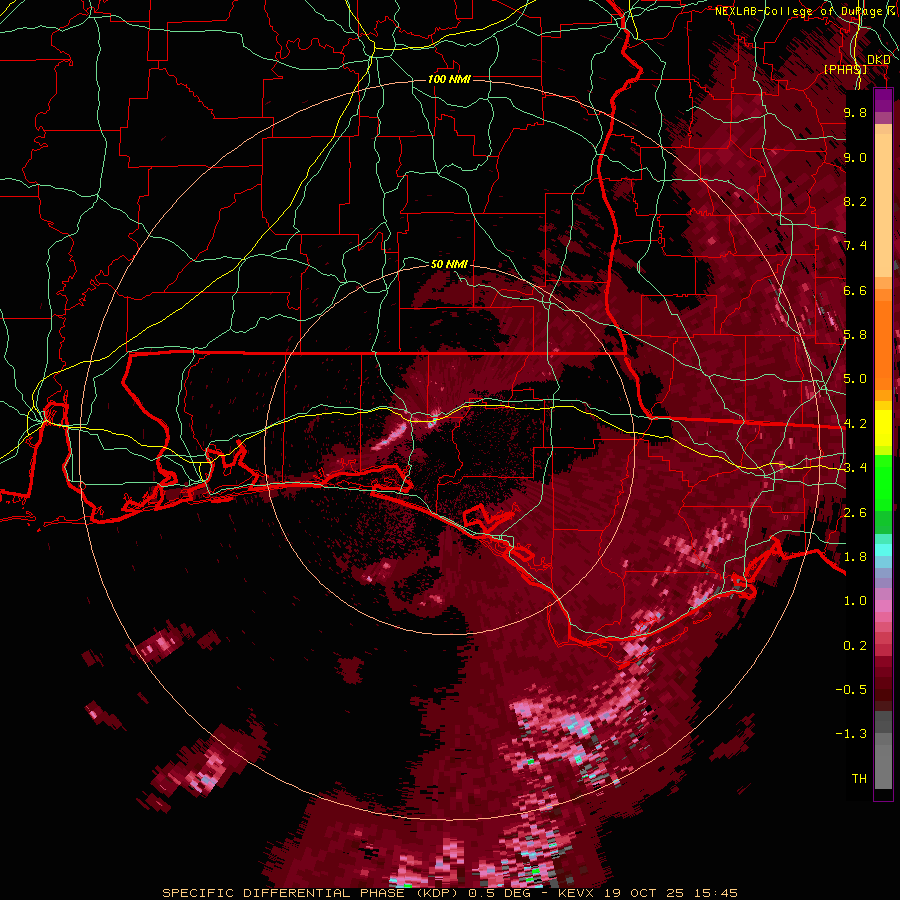The width and height of the screenshot is (900, 900).
Task: Click the SPECIFIC DIFFERENTIAL PHASE (KDP) caption text
Action: click(308, 893)
